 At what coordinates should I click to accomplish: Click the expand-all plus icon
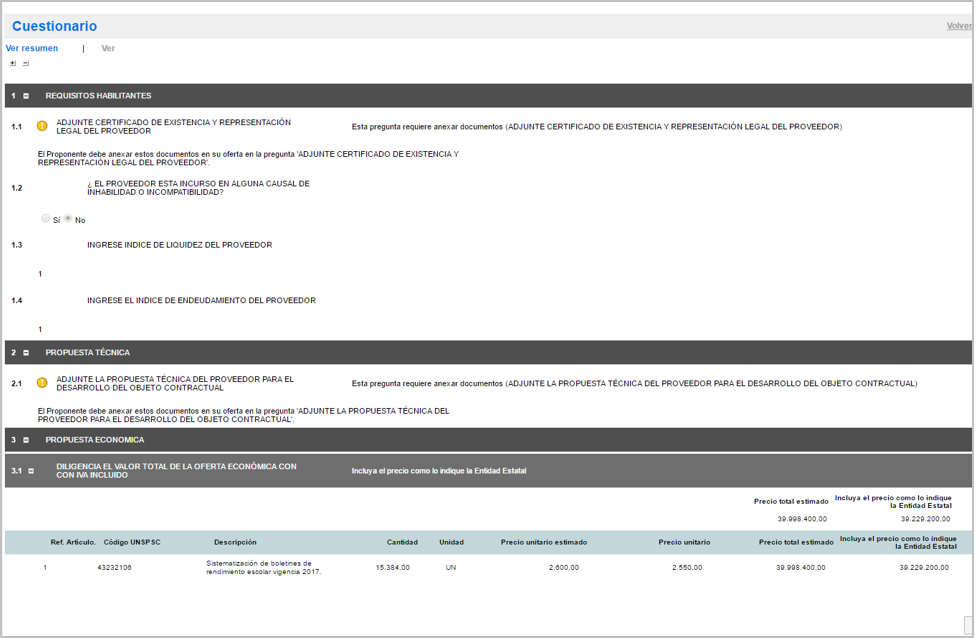[13, 63]
